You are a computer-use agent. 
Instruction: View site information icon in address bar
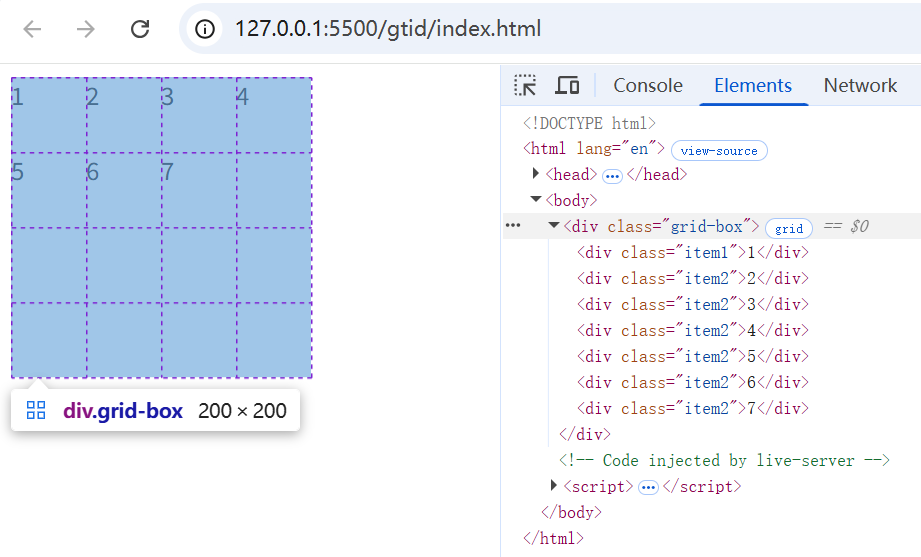pos(204,29)
